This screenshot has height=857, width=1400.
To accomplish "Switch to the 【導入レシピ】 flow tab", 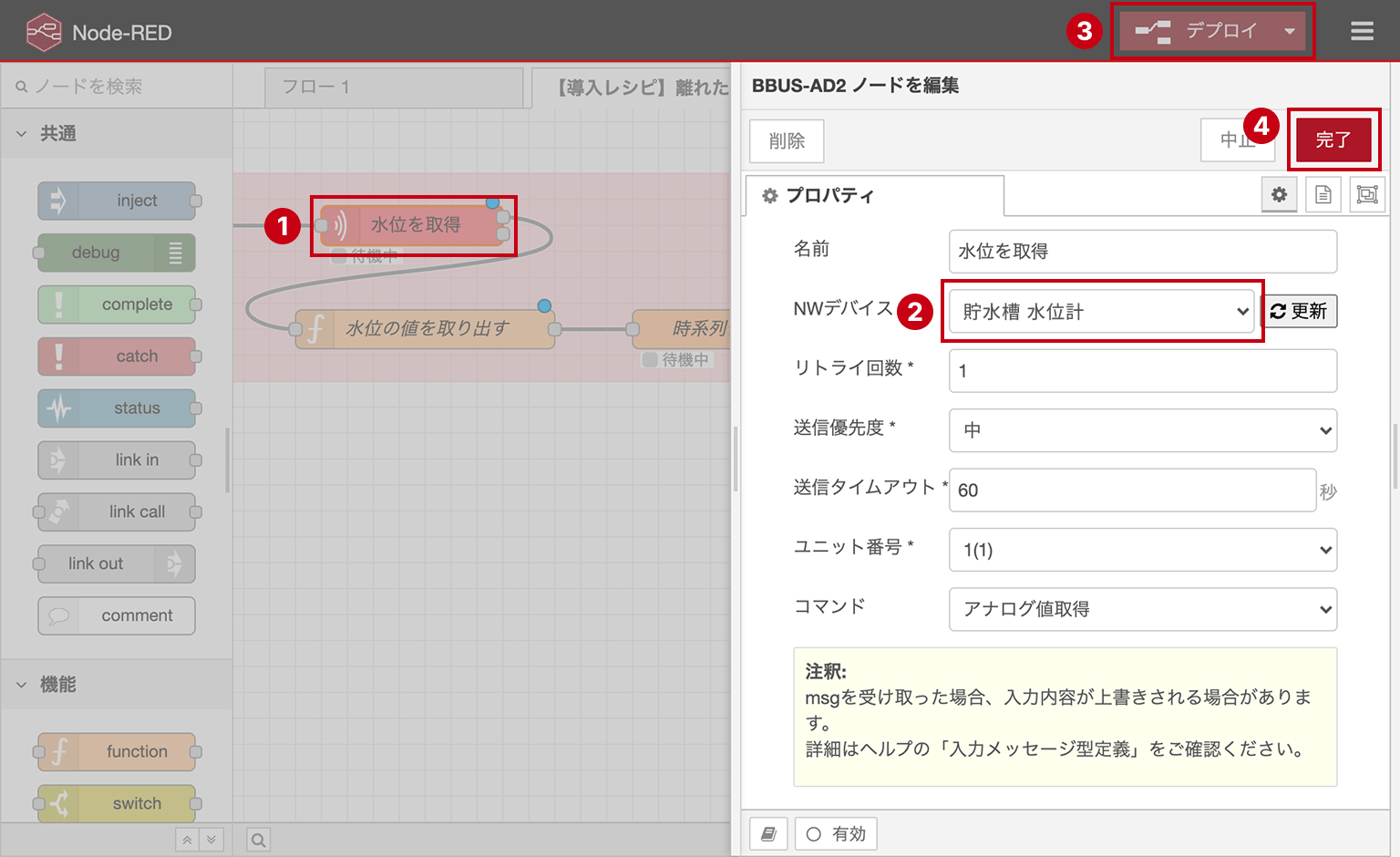I will tap(632, 88).
